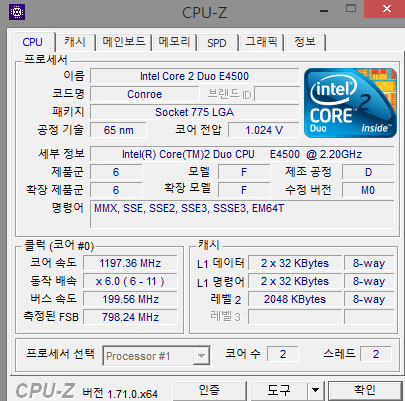The height and width of the screenshot is (401, 405).
Task: Expand the 도구 dropdown arrow
Action: (315, 390)
